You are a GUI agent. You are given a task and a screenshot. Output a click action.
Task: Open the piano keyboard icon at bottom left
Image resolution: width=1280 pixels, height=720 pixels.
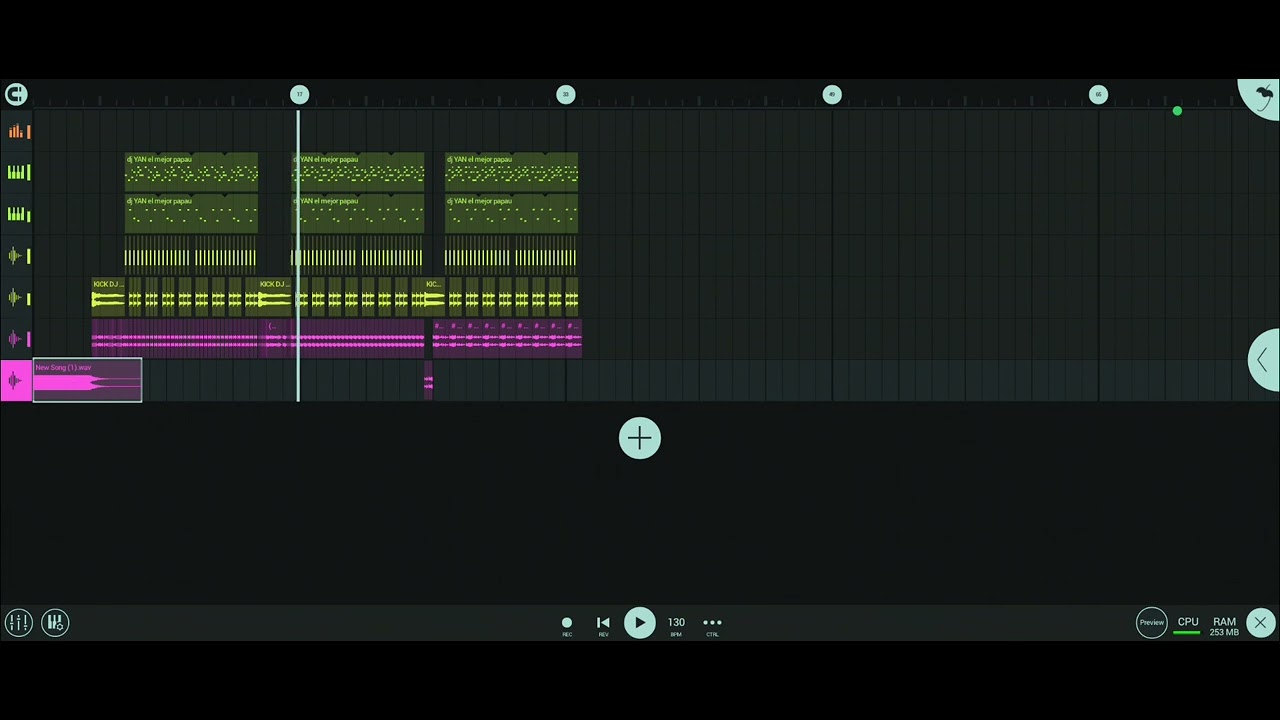[x=55, y=622]
